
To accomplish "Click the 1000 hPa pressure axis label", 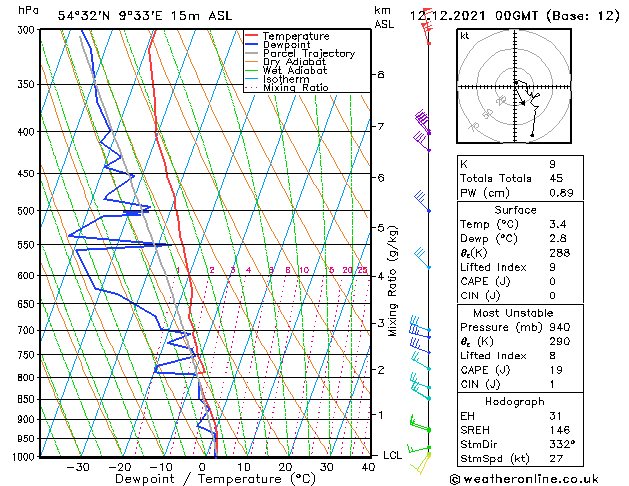I will coord(25,457).
